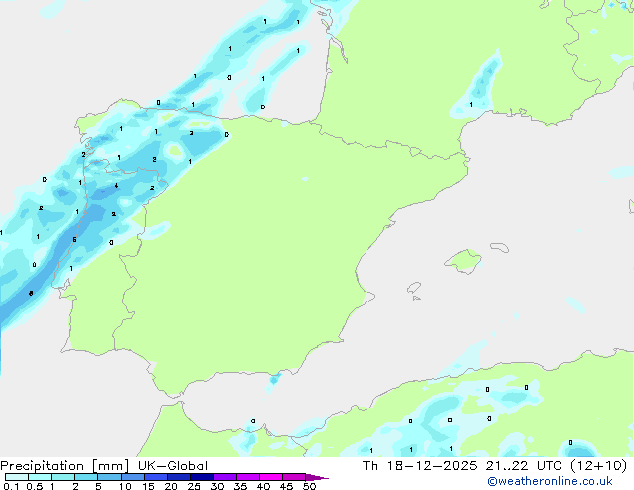Screen dimensions: 634x490
Task: Click the Precipitation [mm] title text
Action: point(65,466)
